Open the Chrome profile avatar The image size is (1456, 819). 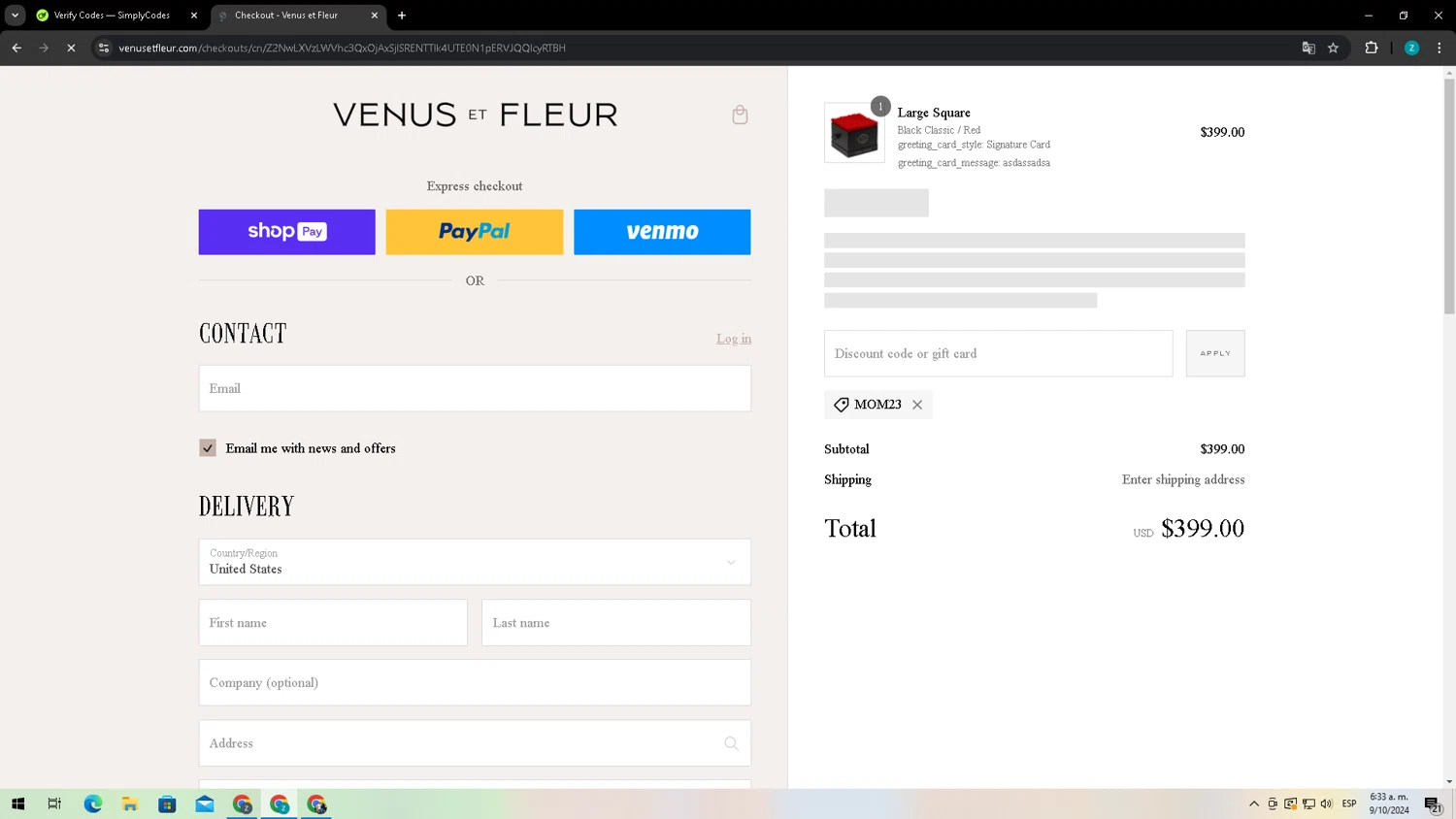tap(1411, 48)
